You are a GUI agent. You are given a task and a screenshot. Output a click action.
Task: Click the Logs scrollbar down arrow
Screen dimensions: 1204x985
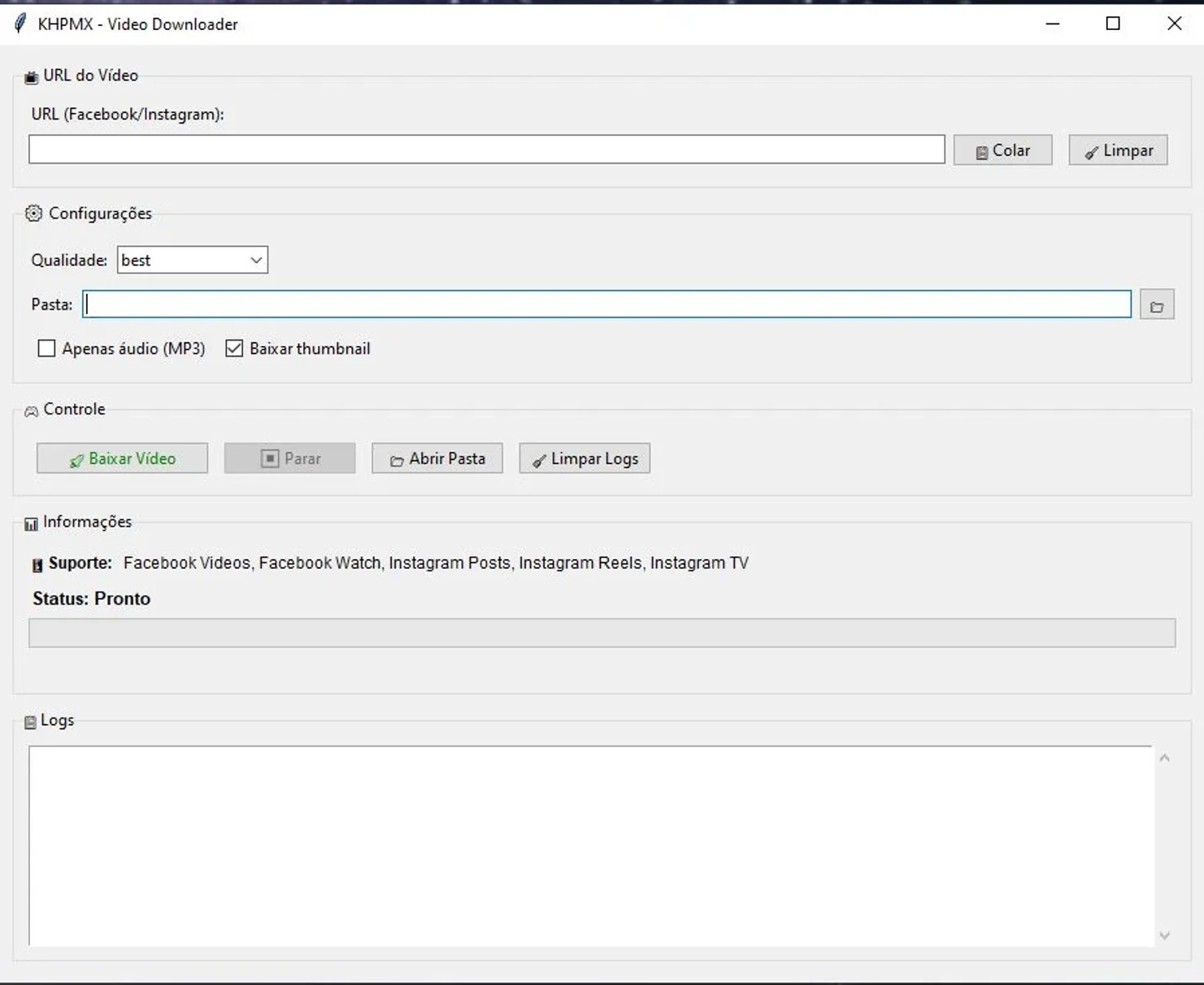pos(1164,935)
